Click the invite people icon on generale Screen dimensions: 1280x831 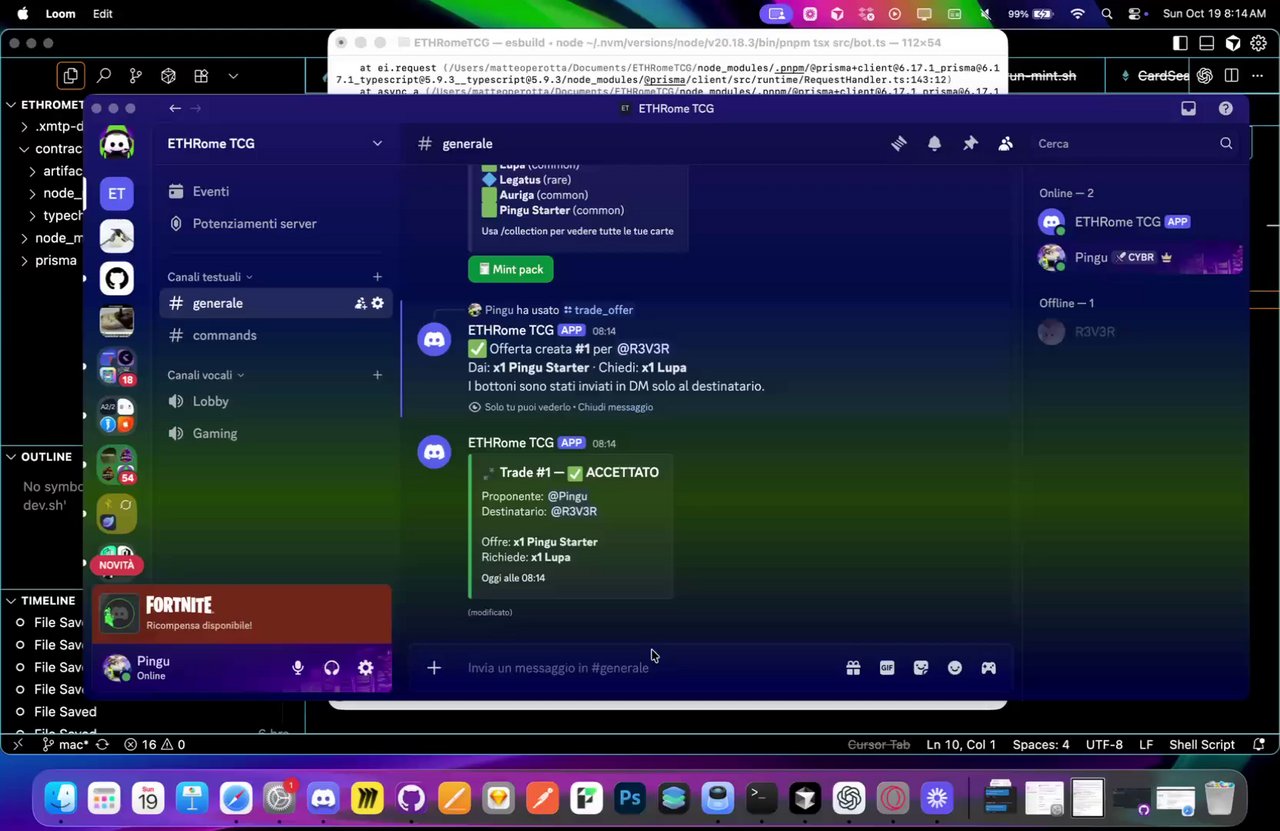tap(360, 303)
